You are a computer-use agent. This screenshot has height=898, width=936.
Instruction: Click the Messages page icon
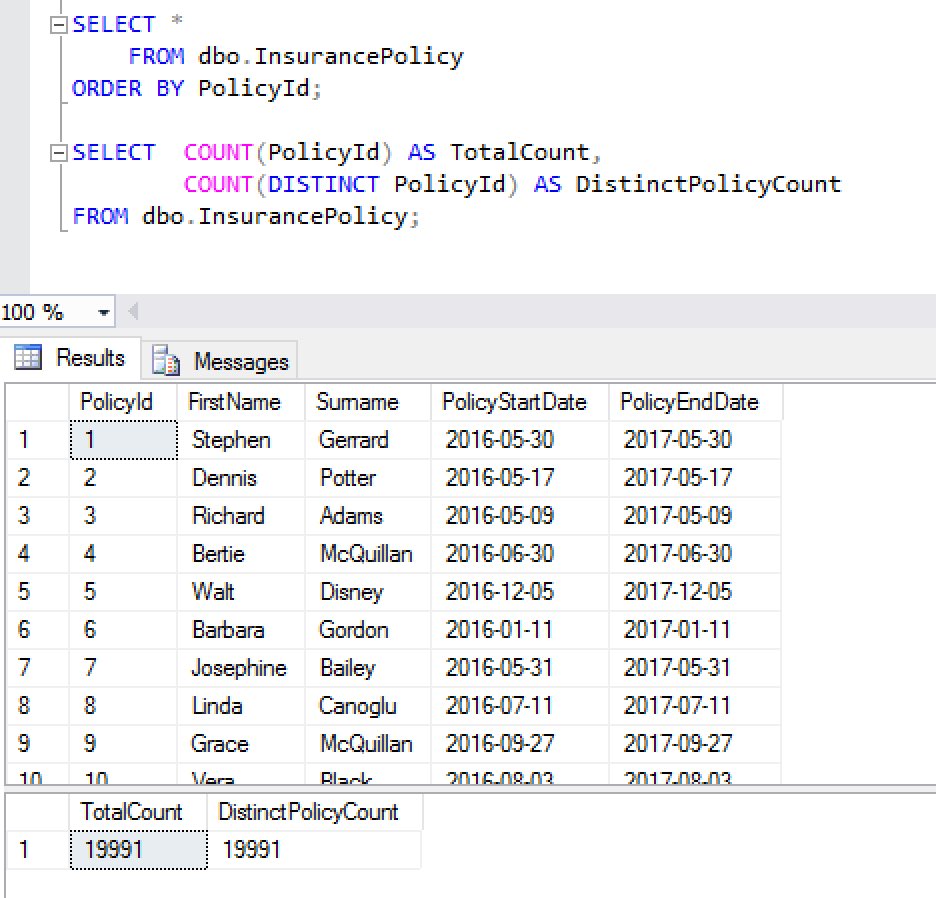165,361
